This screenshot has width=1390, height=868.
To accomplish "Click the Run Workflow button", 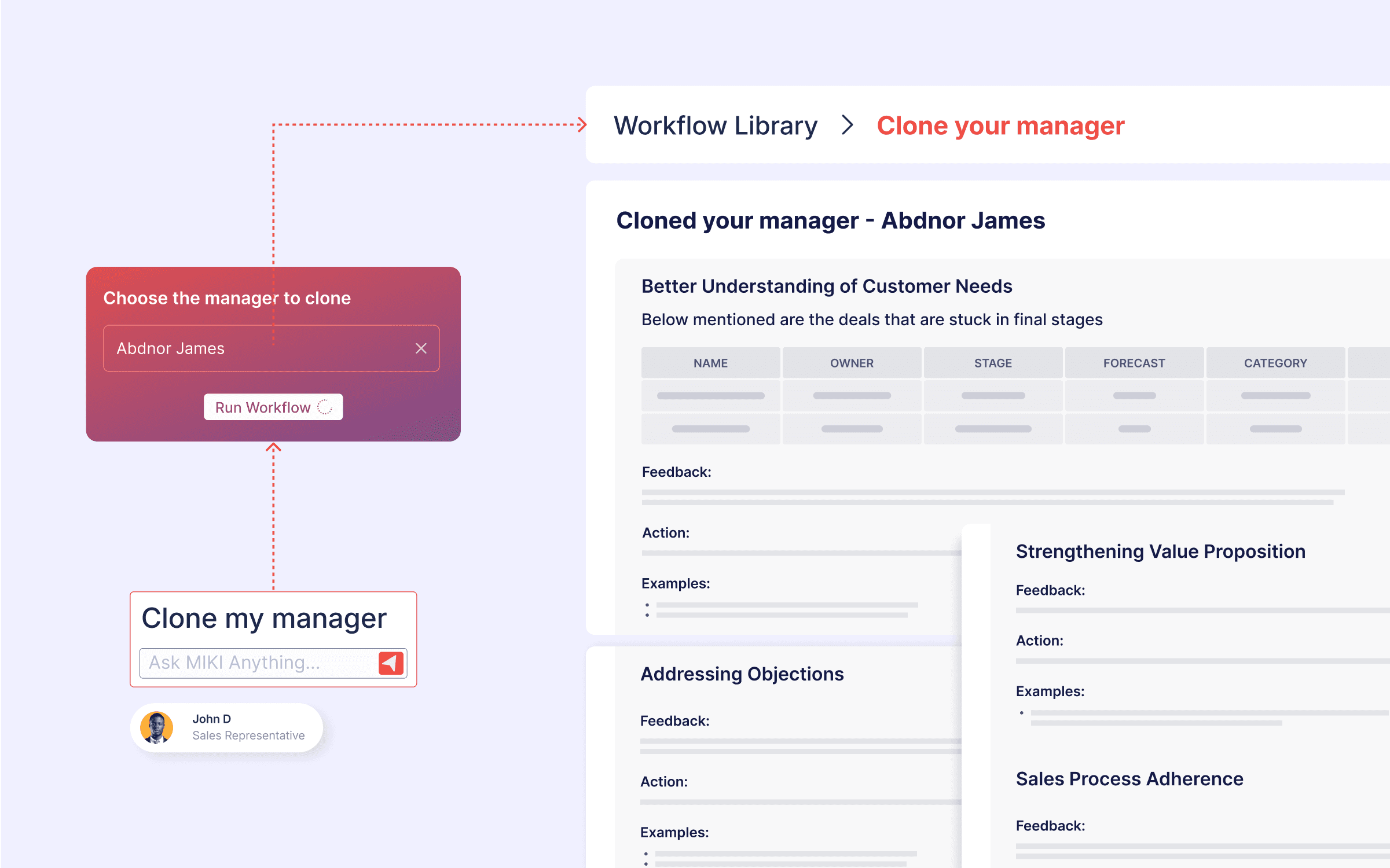I will coord(263,407).
